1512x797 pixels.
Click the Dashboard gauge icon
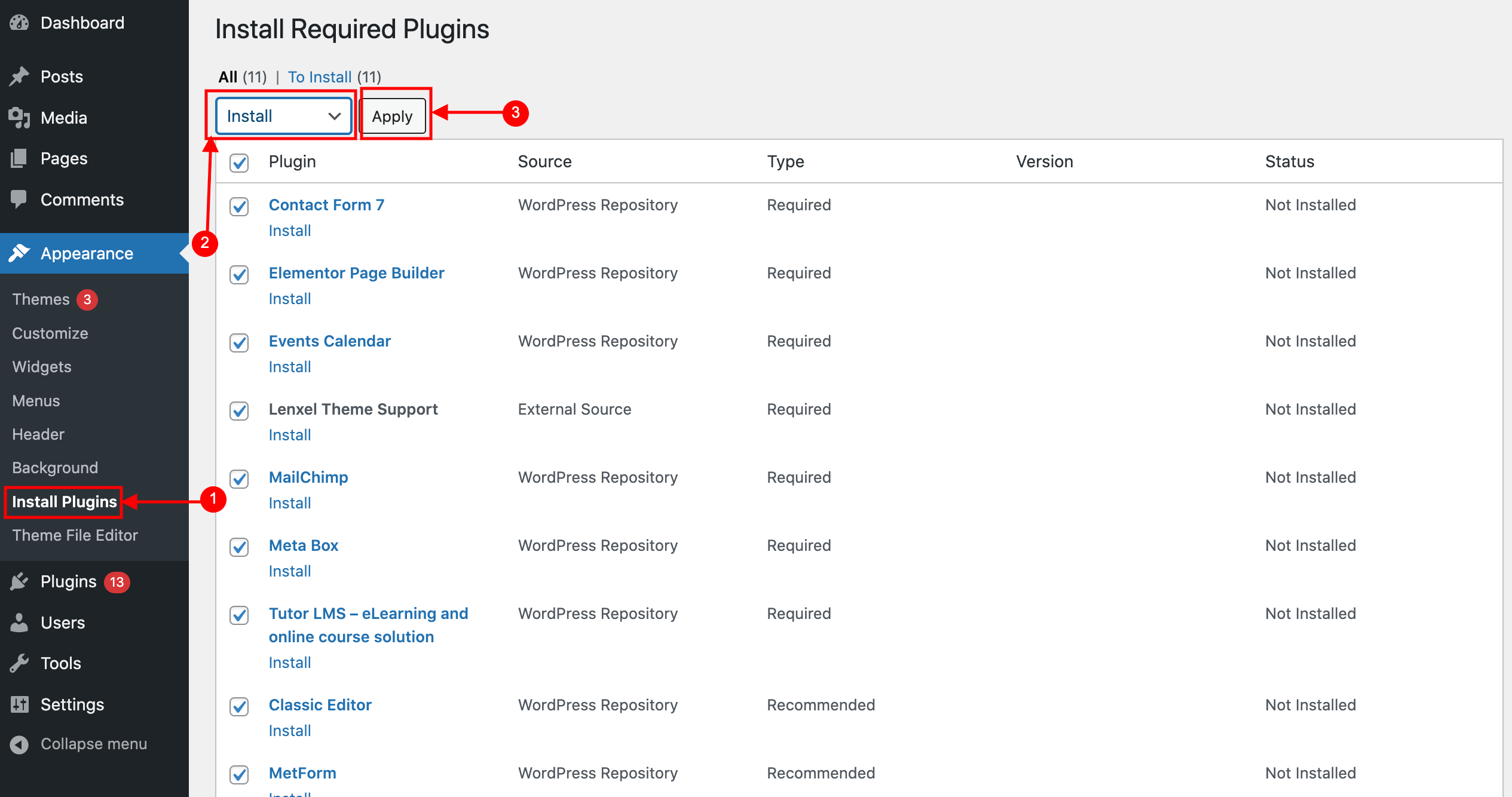(x=19, y=23)
